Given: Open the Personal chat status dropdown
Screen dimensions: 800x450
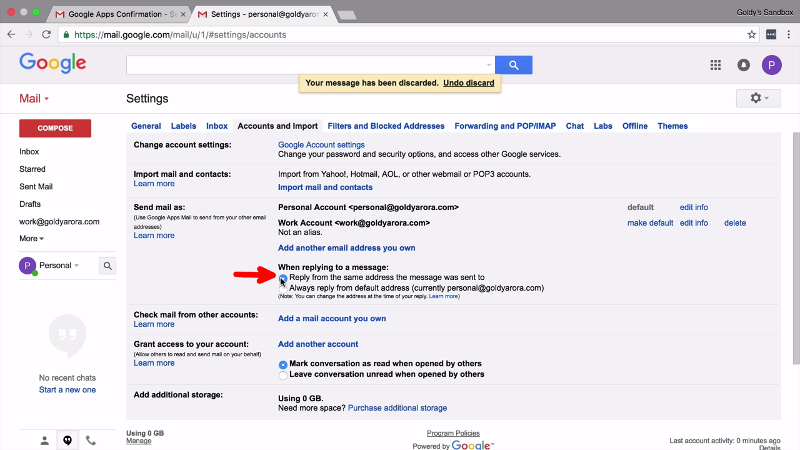Looking at the screenshot, I should pos(59,265).
